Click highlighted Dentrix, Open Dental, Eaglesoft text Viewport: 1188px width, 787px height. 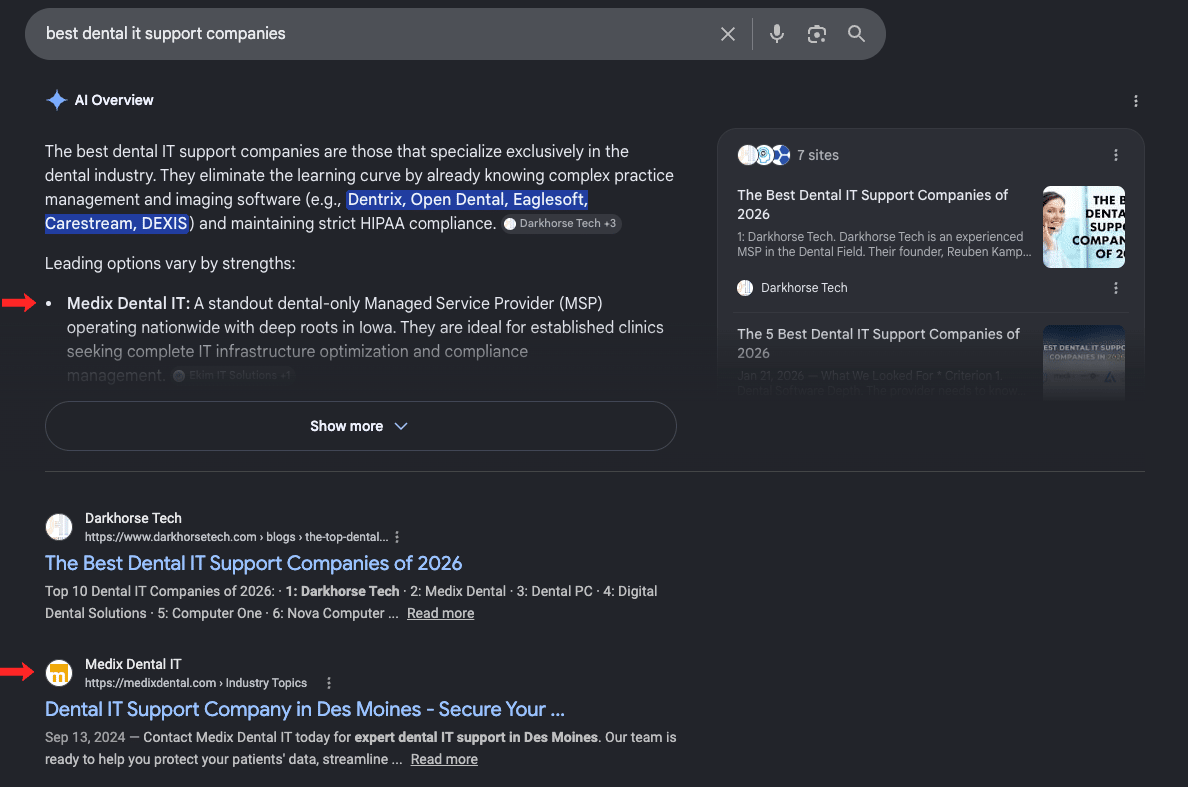tap(467, 199)
